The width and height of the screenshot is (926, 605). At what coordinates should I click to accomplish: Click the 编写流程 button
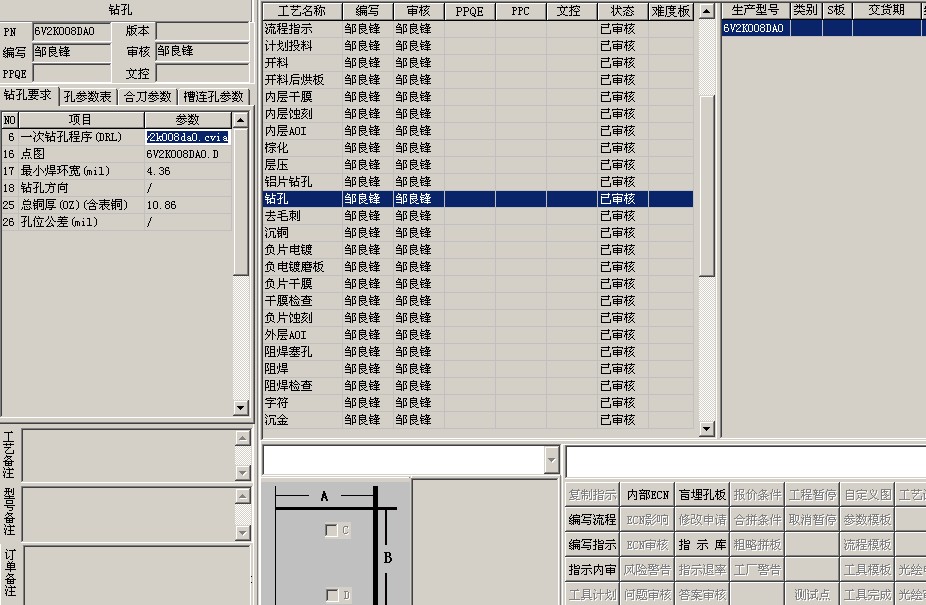[592, 519]
